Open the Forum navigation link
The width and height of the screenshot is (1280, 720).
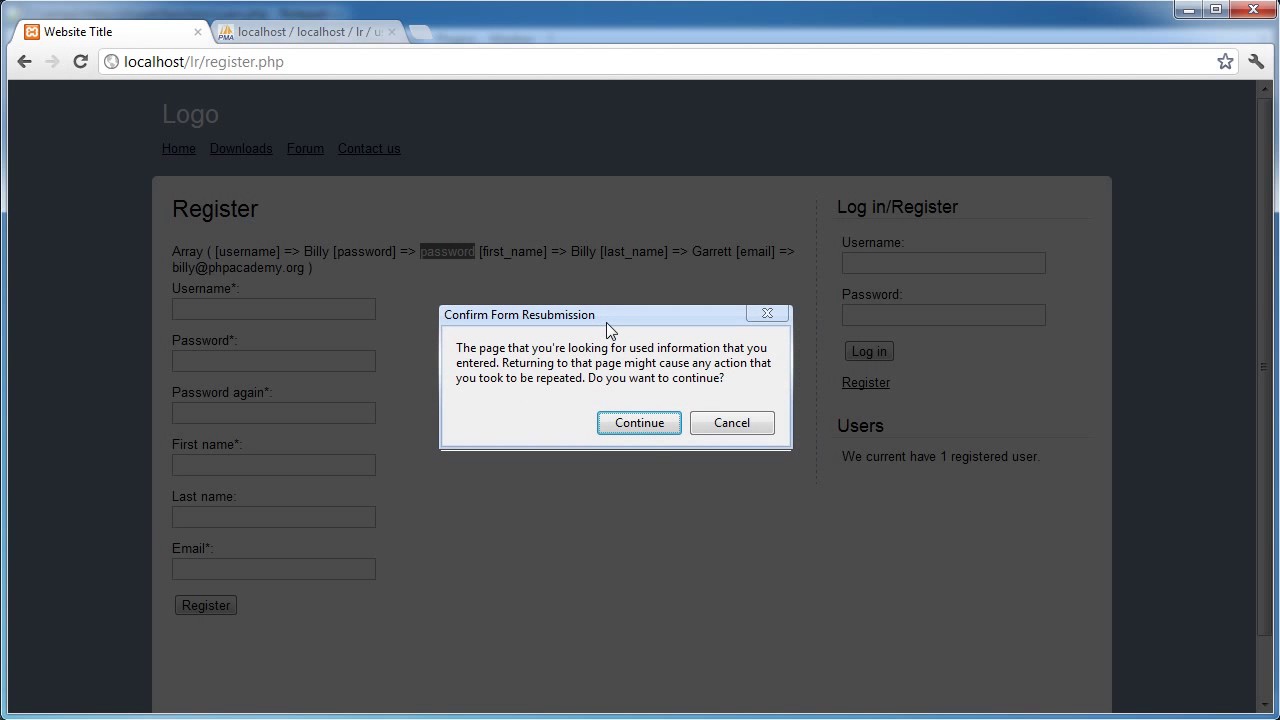pos(305,149)
